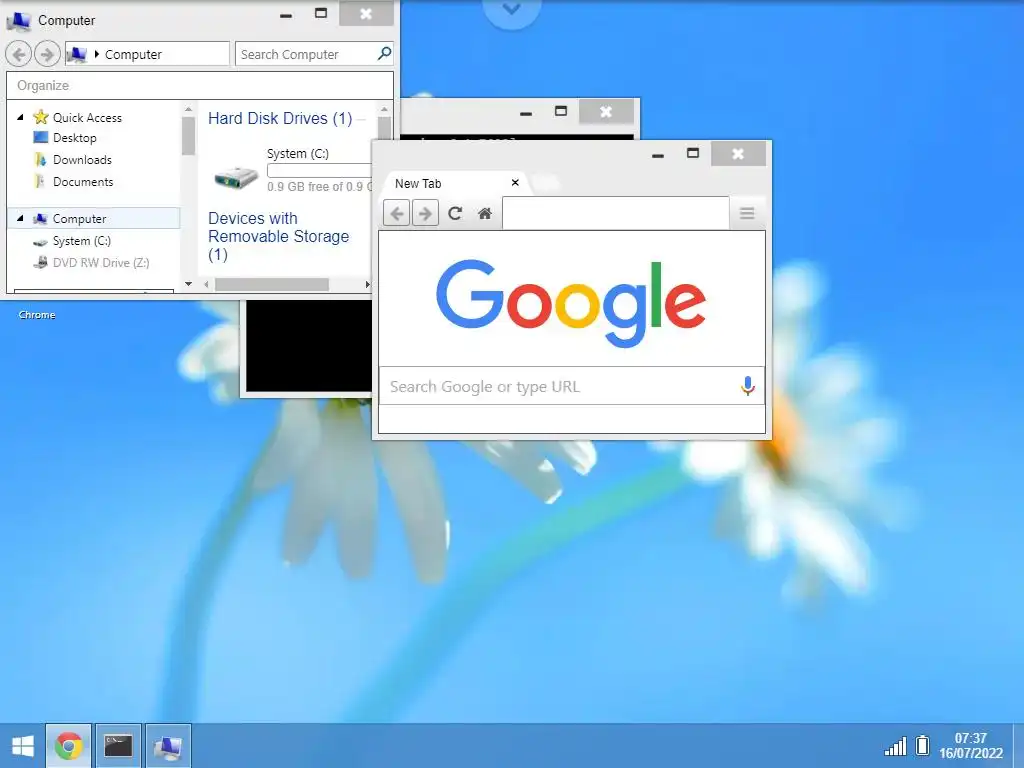The image size is (1024, 768).
Task: Click the dropdown chevron at top of screen
Action: pyautogui.click(x=511, y=10)
